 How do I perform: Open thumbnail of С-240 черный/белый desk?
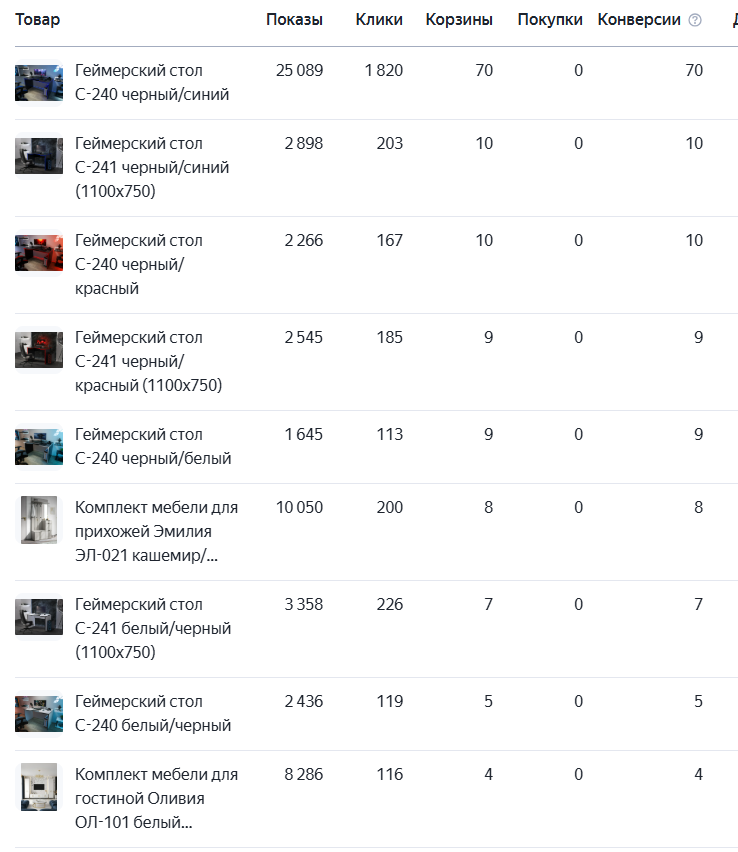(x=39, y=447)
